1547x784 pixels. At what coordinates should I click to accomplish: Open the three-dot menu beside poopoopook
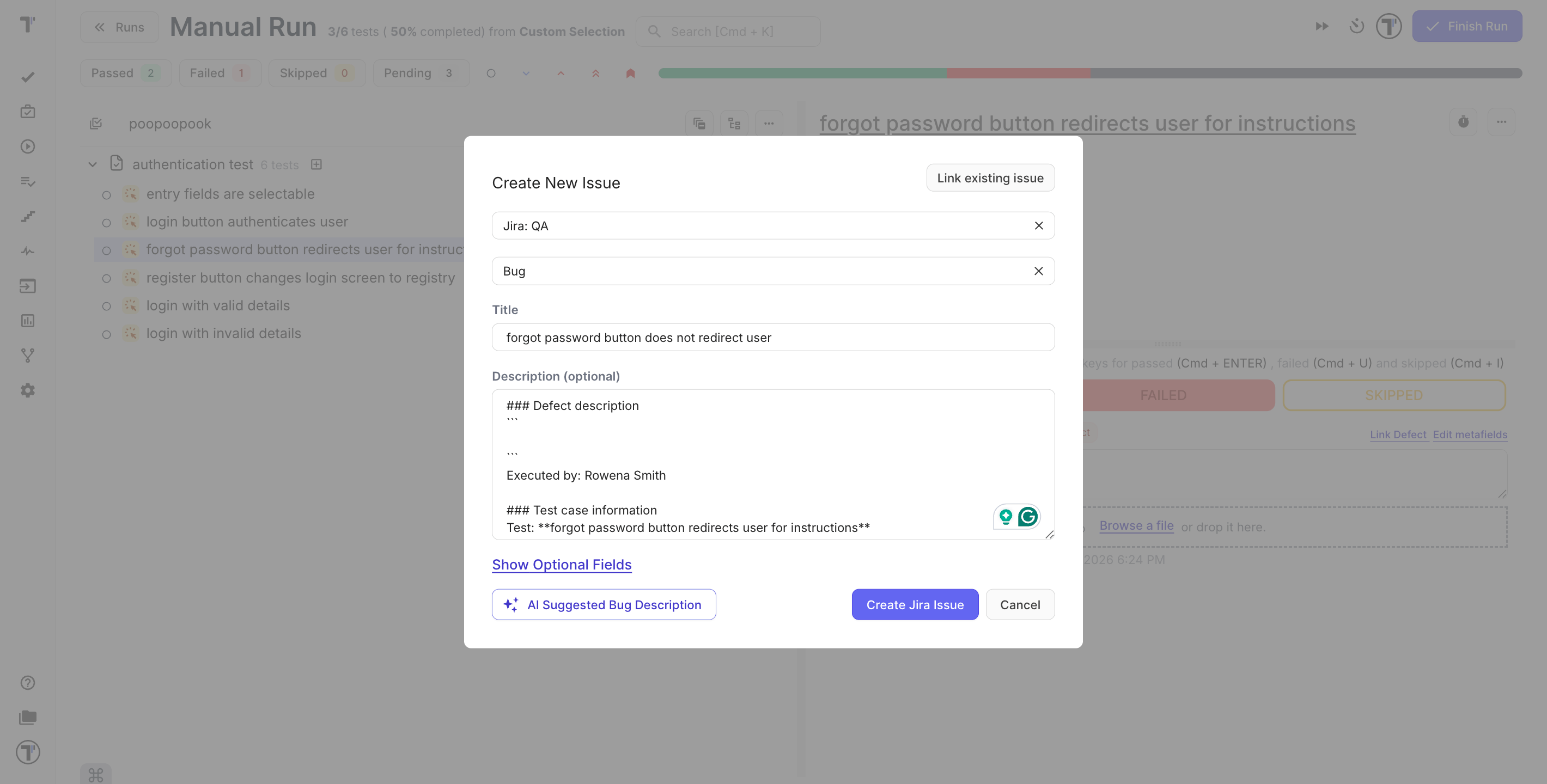(x=769, y=124)
